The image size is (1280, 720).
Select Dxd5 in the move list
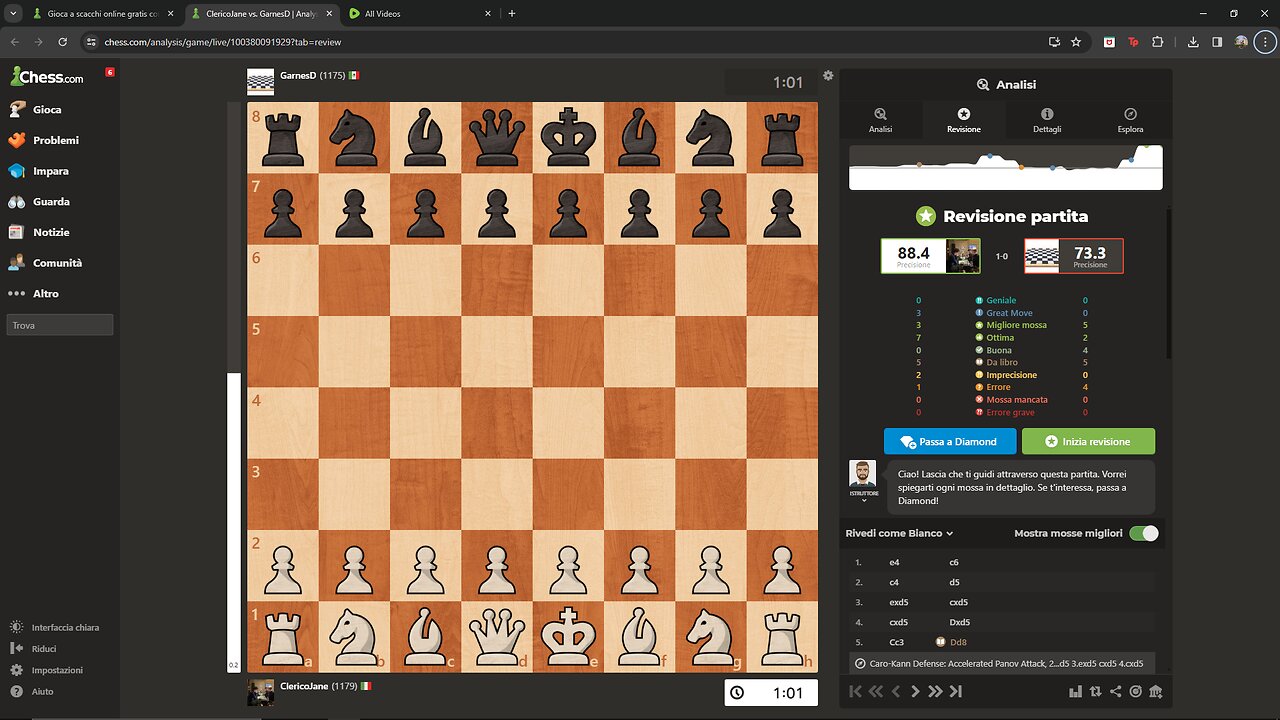point(959,622)
